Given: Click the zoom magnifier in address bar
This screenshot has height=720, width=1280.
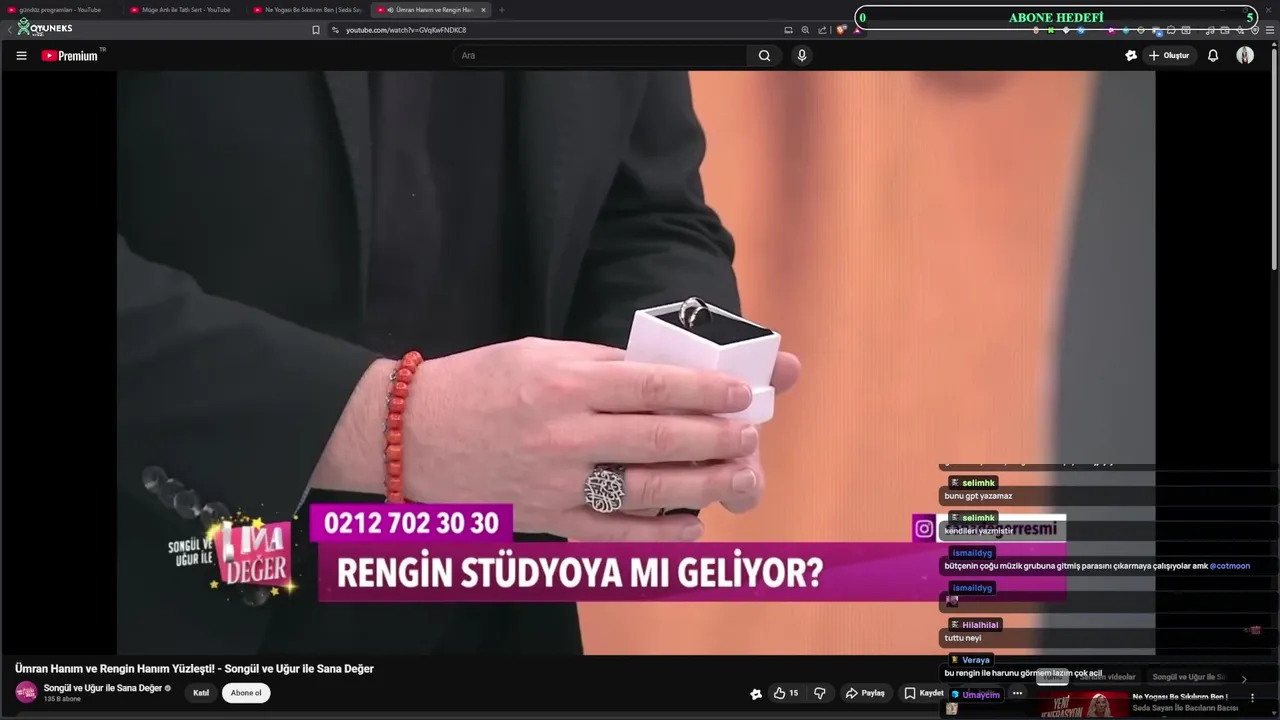Looking at the screenshot, I should [805, 30].
